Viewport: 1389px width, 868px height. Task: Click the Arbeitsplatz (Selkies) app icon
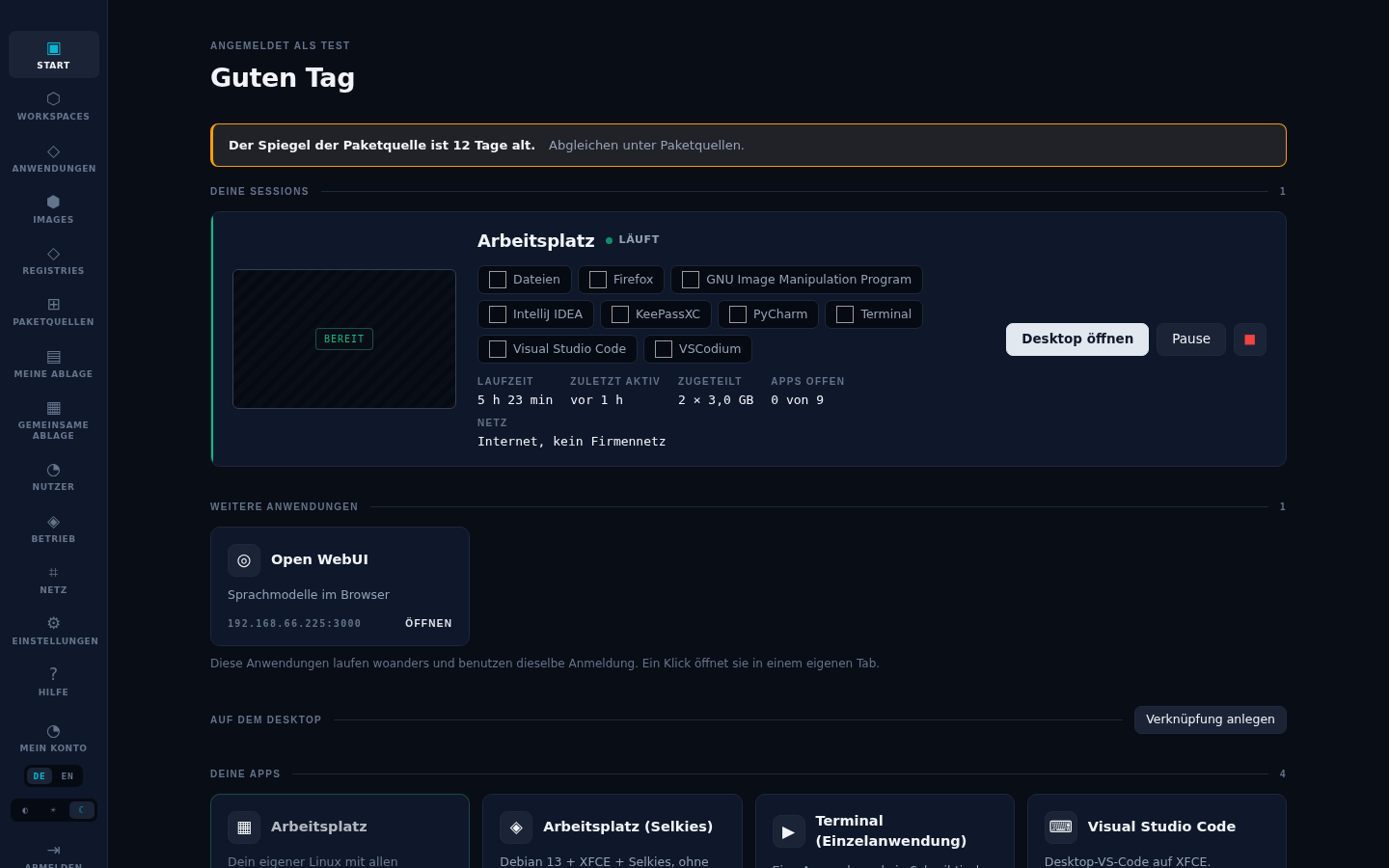coord(516,827)
